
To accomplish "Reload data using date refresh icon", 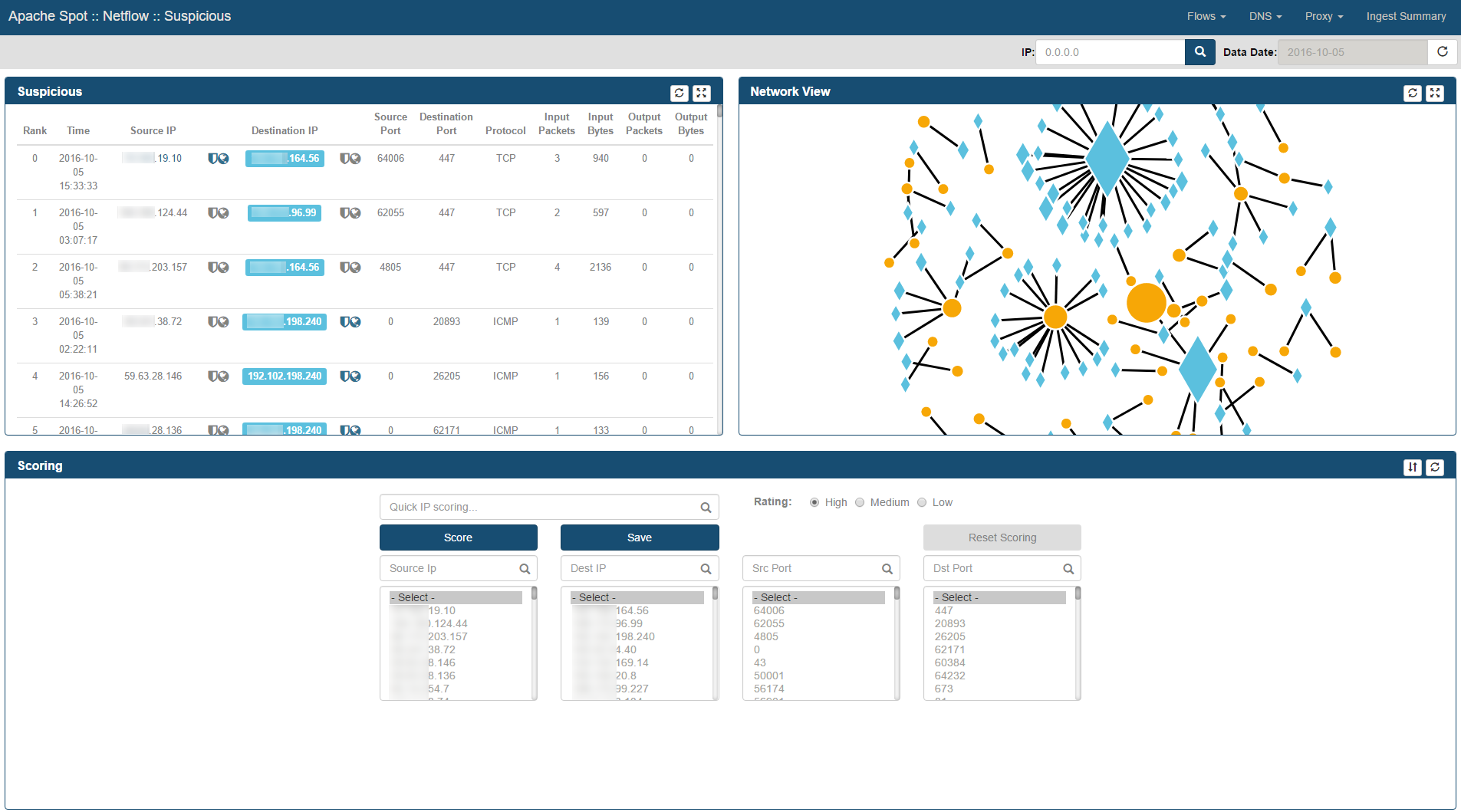I will pyautogui.click(x=1442, y=52).
